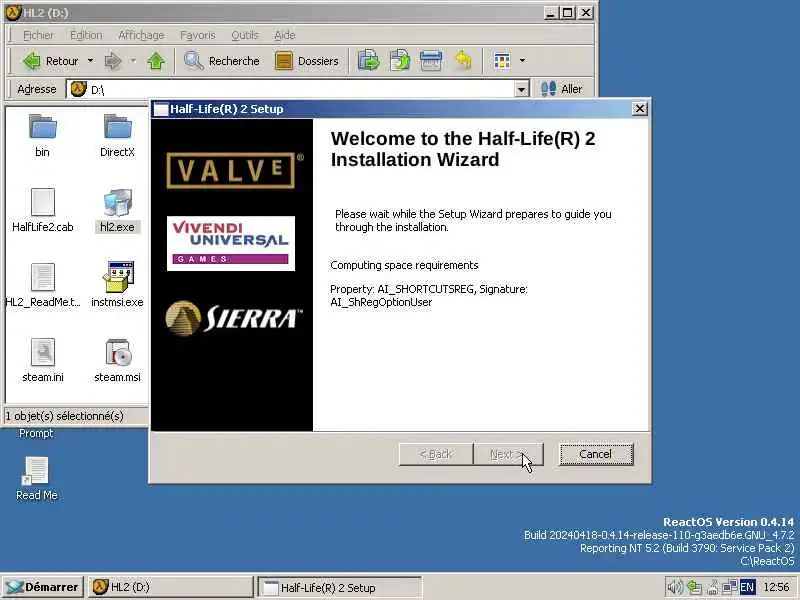Click the network connection tray icon
Screen dimensions: 800x600
[730, 587]
